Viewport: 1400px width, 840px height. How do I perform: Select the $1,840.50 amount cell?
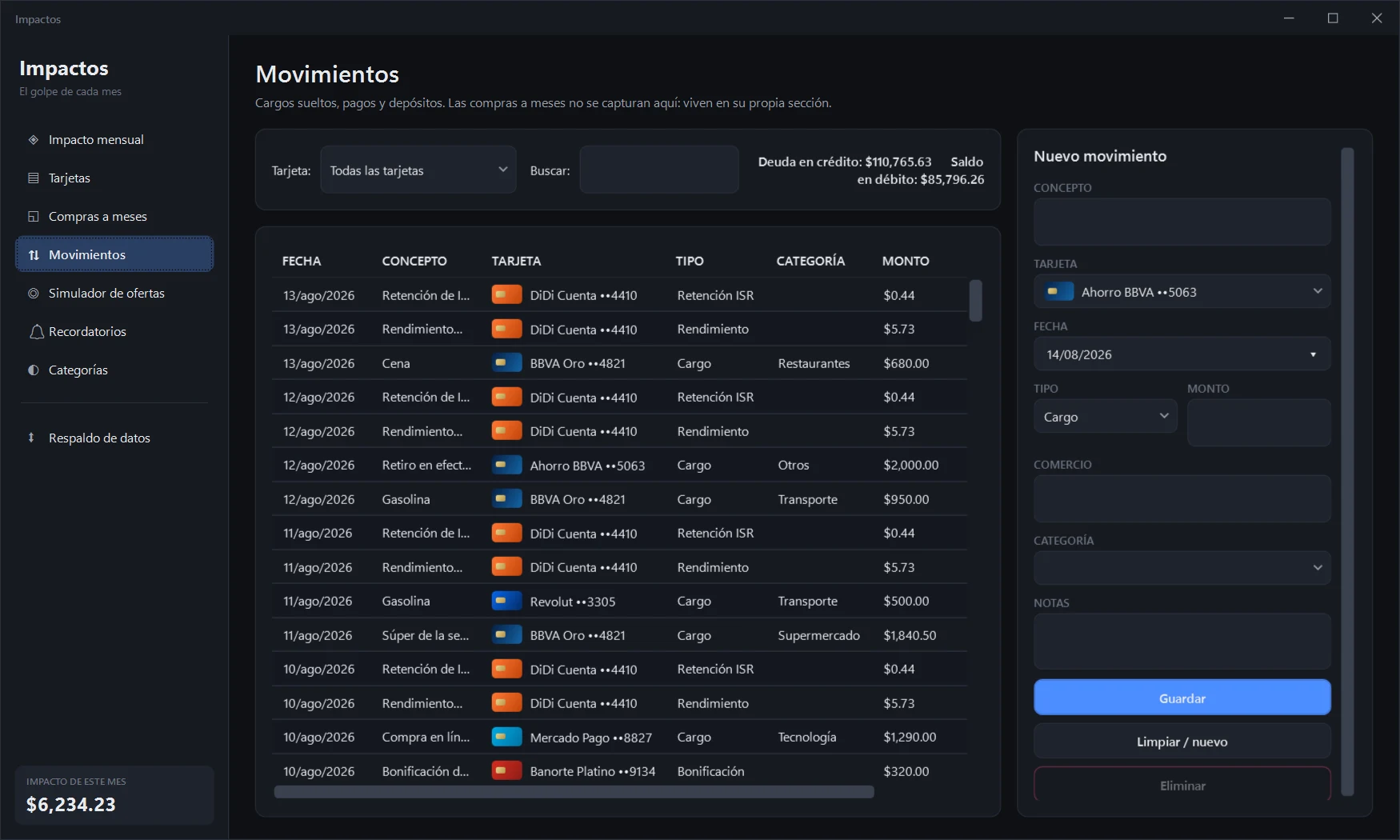(910, 635)
